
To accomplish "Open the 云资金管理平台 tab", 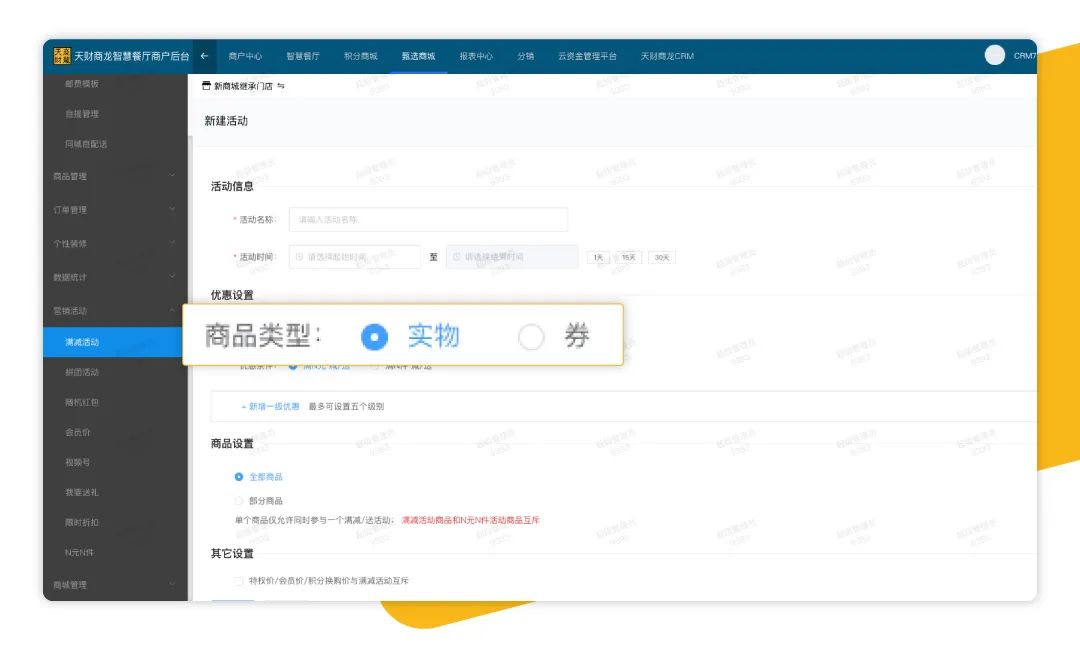I will (587, 56).
